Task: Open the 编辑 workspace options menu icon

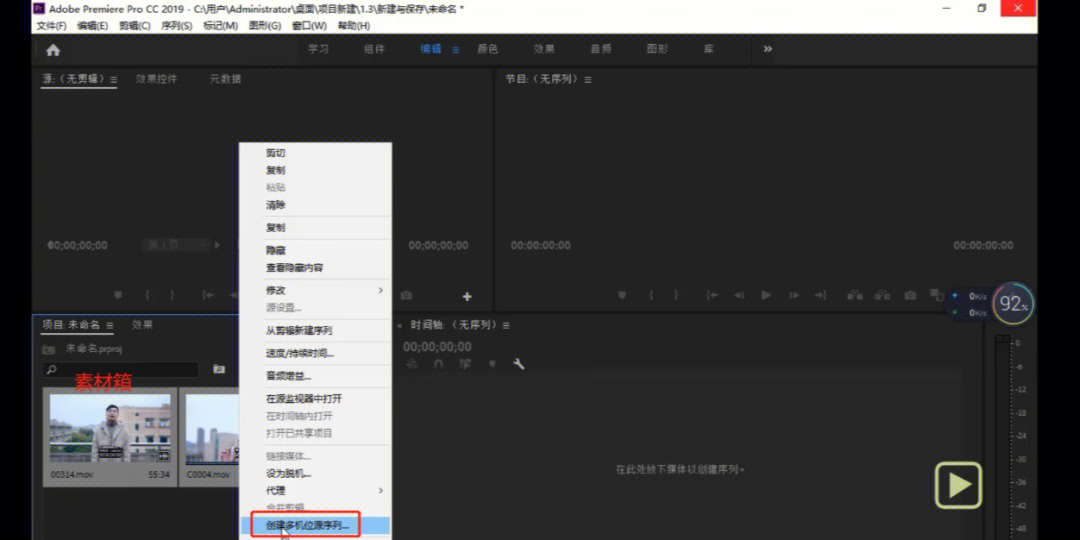Action: point(455,50)
